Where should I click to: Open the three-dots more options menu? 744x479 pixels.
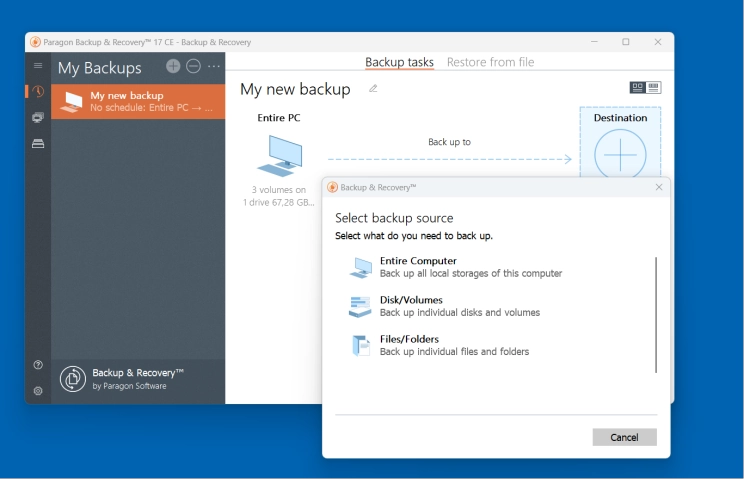tap(214, 66)
